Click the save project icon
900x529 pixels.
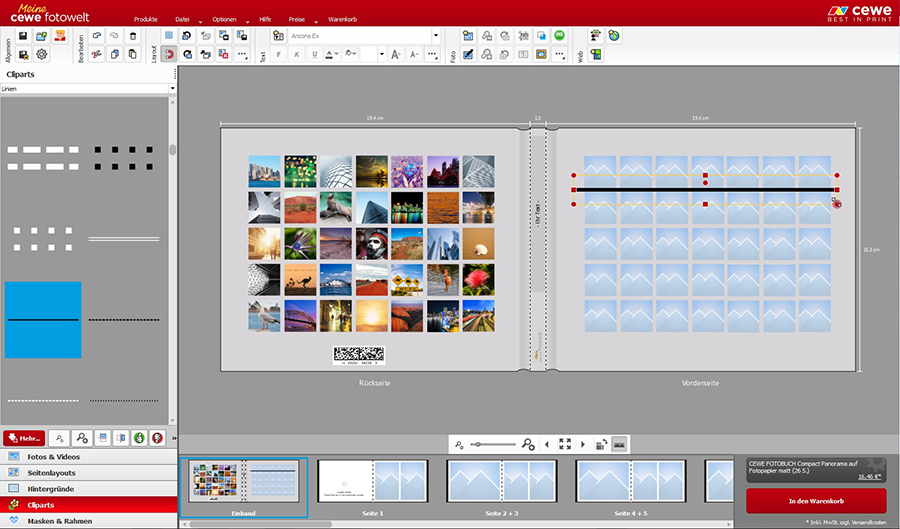pos(23,35)
